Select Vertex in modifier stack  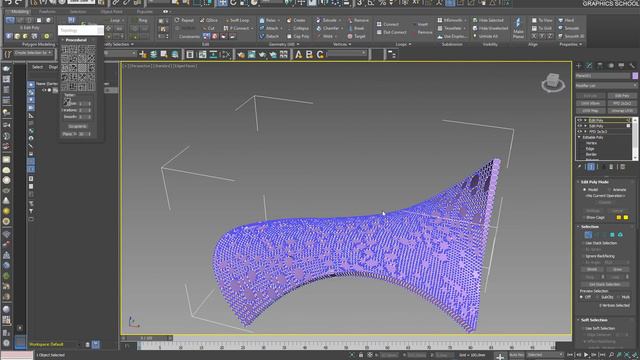[x=591, y=143]
